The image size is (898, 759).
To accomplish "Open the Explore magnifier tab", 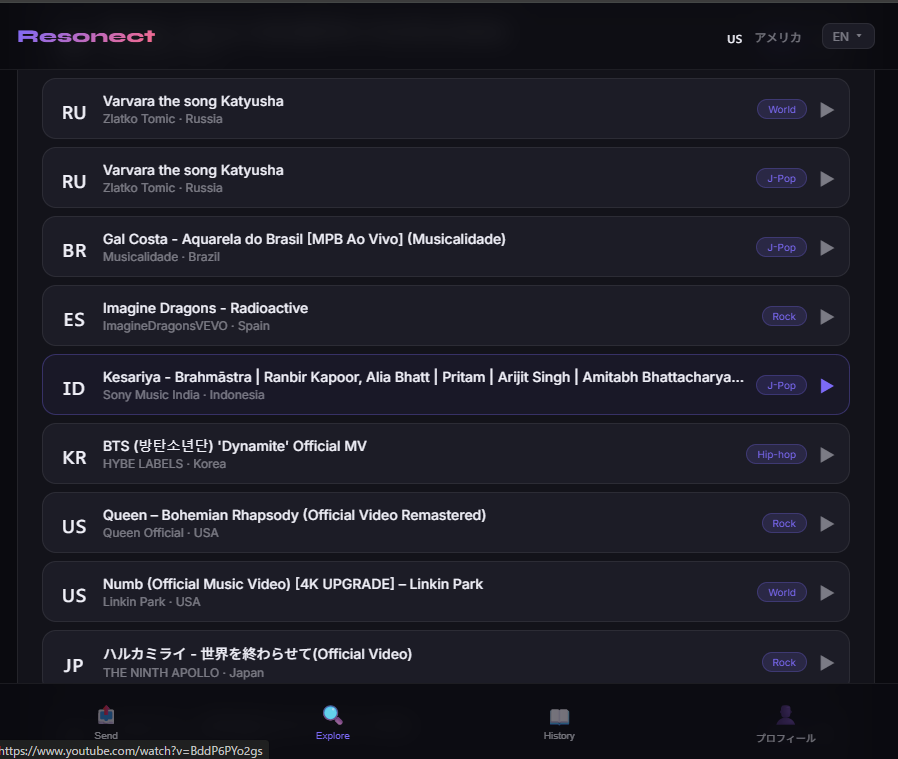I will [333, 715].
